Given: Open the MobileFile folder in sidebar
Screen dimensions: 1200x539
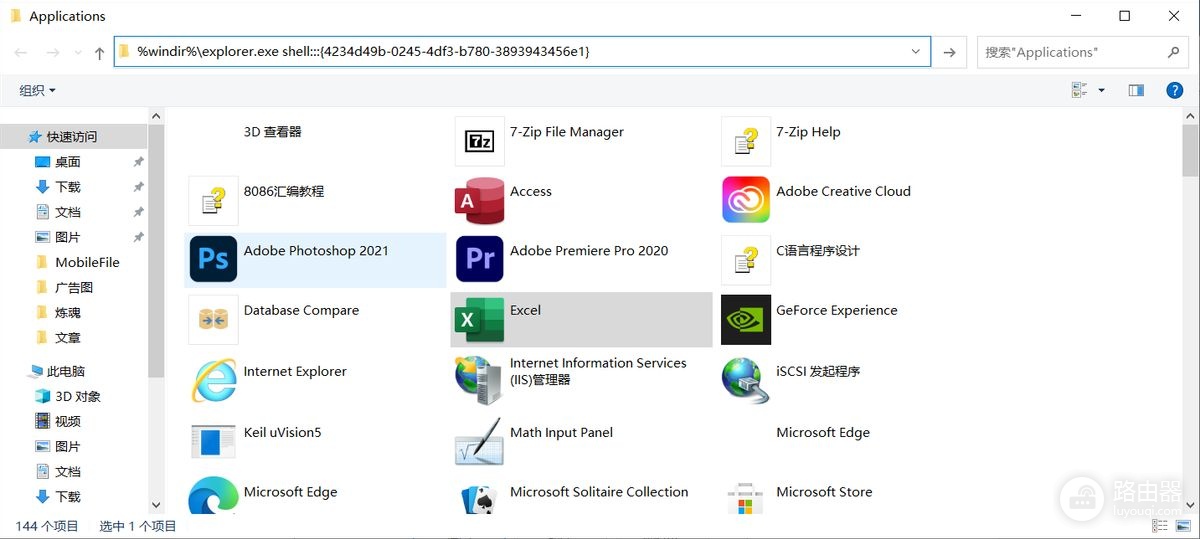Looking at the screenshot, I should click(87, 262).
